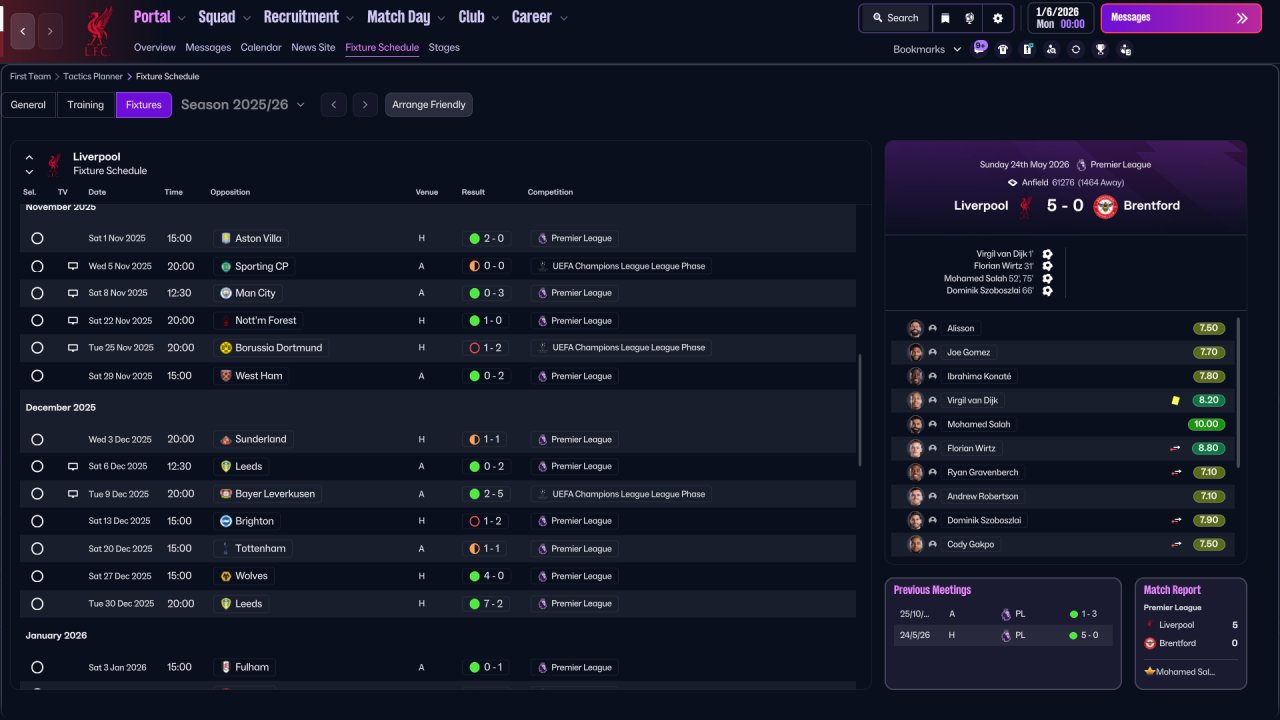The width and height of the screenshot is (1280, 720).
Task: Switch to the News Site tab
Action: pyautogui.click(x=313, y=47)
